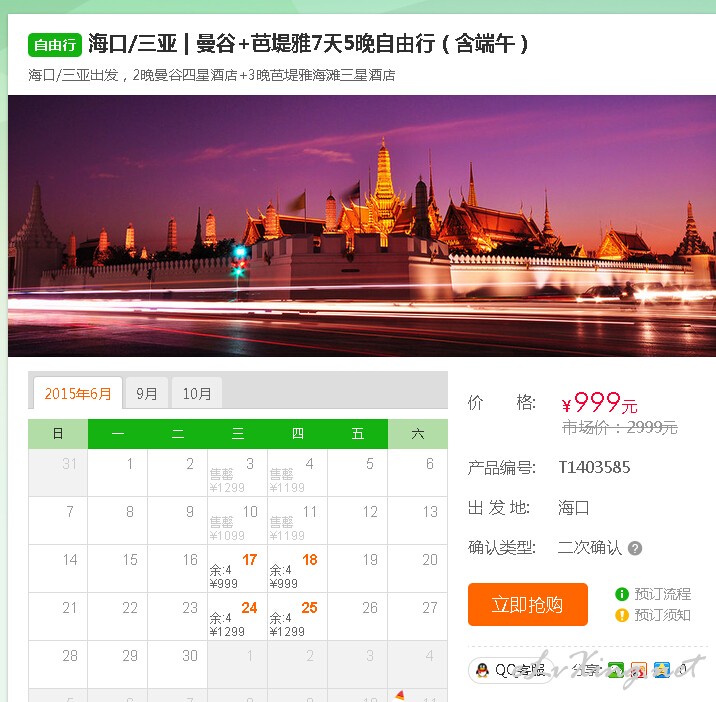This screenshot has height=702, width=716.
Task: Click calendar date 28
Action: click(x=58, y=665)
